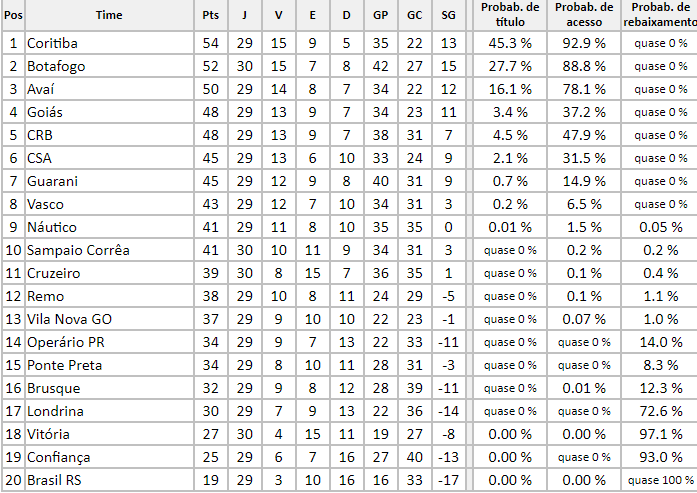Click Londrina's 72.6 % relegation probability

(x=662, y=411)
